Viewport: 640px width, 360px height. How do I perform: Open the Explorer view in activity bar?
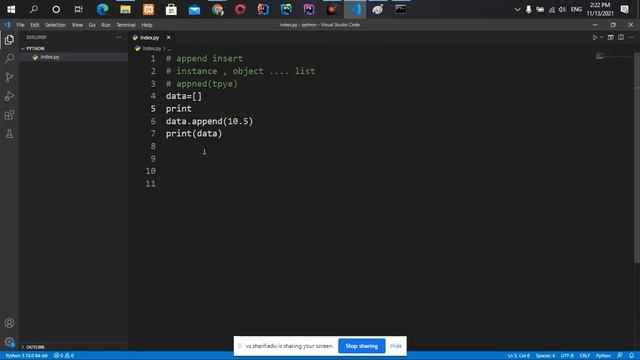[9, 40]
